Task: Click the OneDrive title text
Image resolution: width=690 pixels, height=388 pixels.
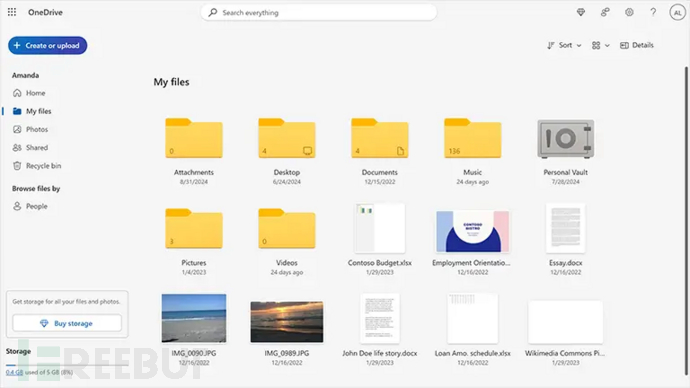Action: pyautogui.click(x=45, y=12)
